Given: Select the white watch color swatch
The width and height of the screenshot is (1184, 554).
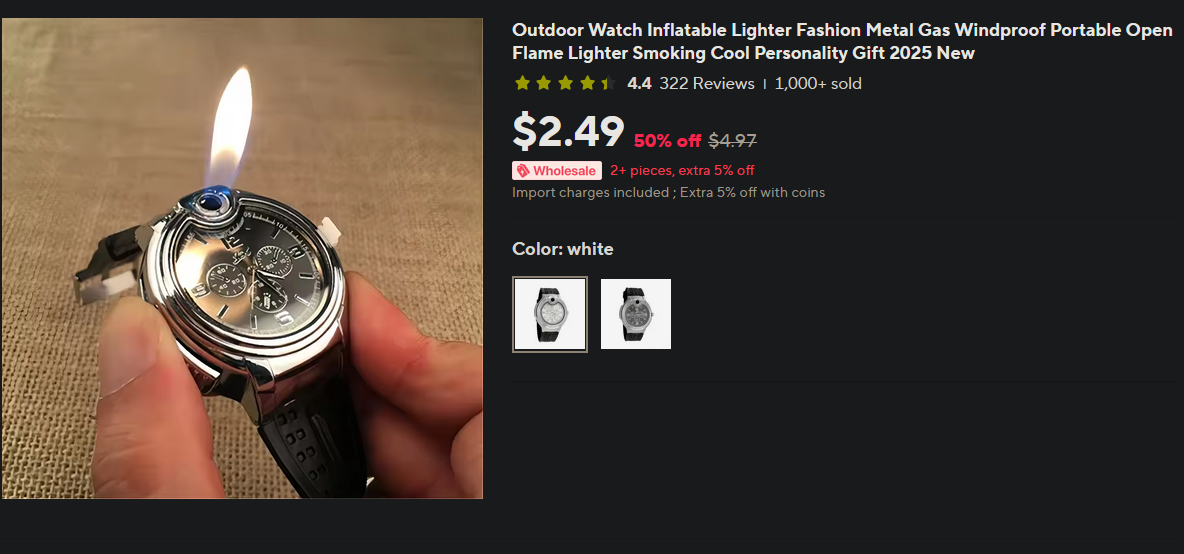Looking at the screenshot, I should tap(550, 314).
